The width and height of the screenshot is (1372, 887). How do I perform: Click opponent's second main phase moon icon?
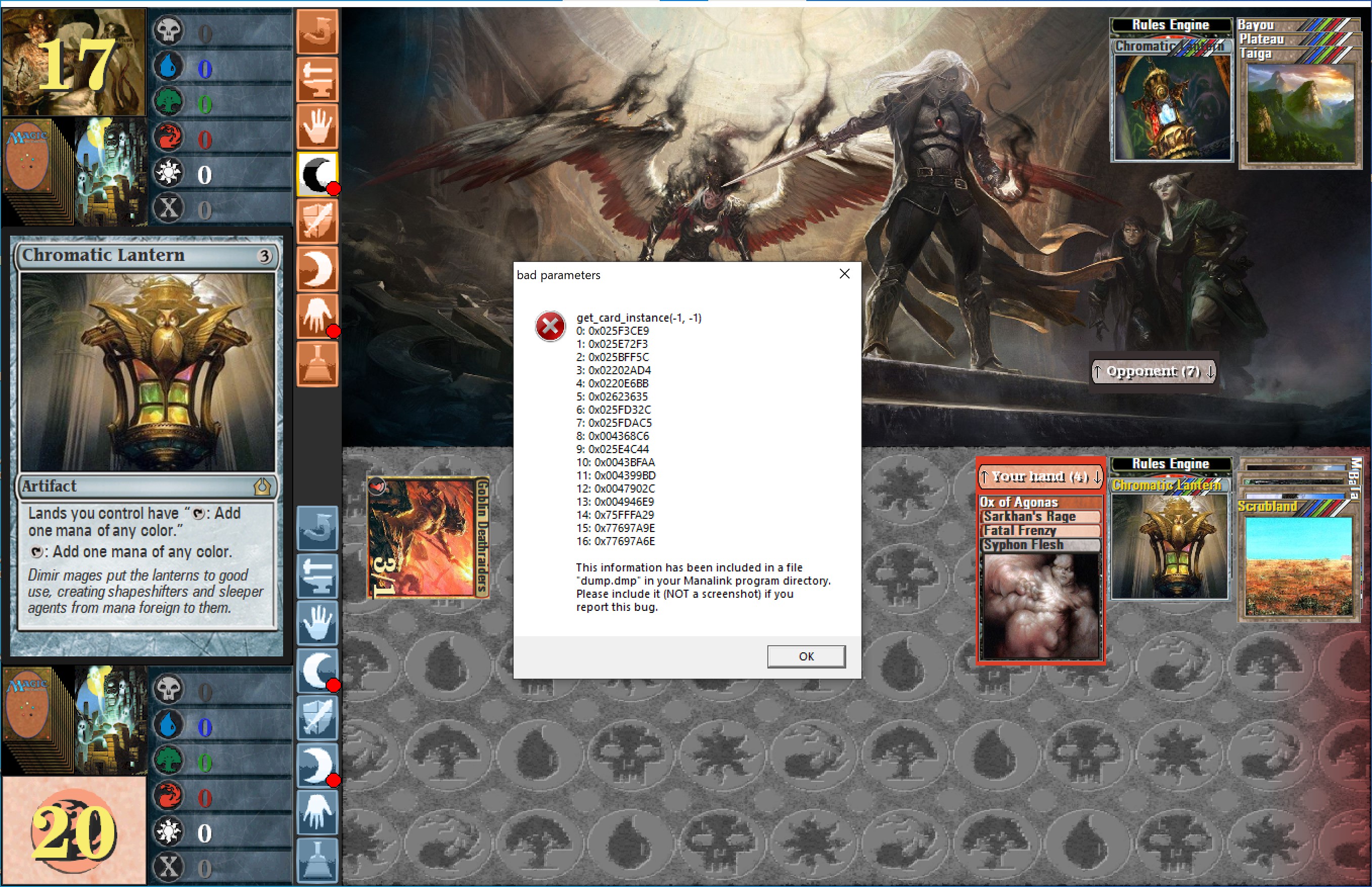[x=317, y=269]
